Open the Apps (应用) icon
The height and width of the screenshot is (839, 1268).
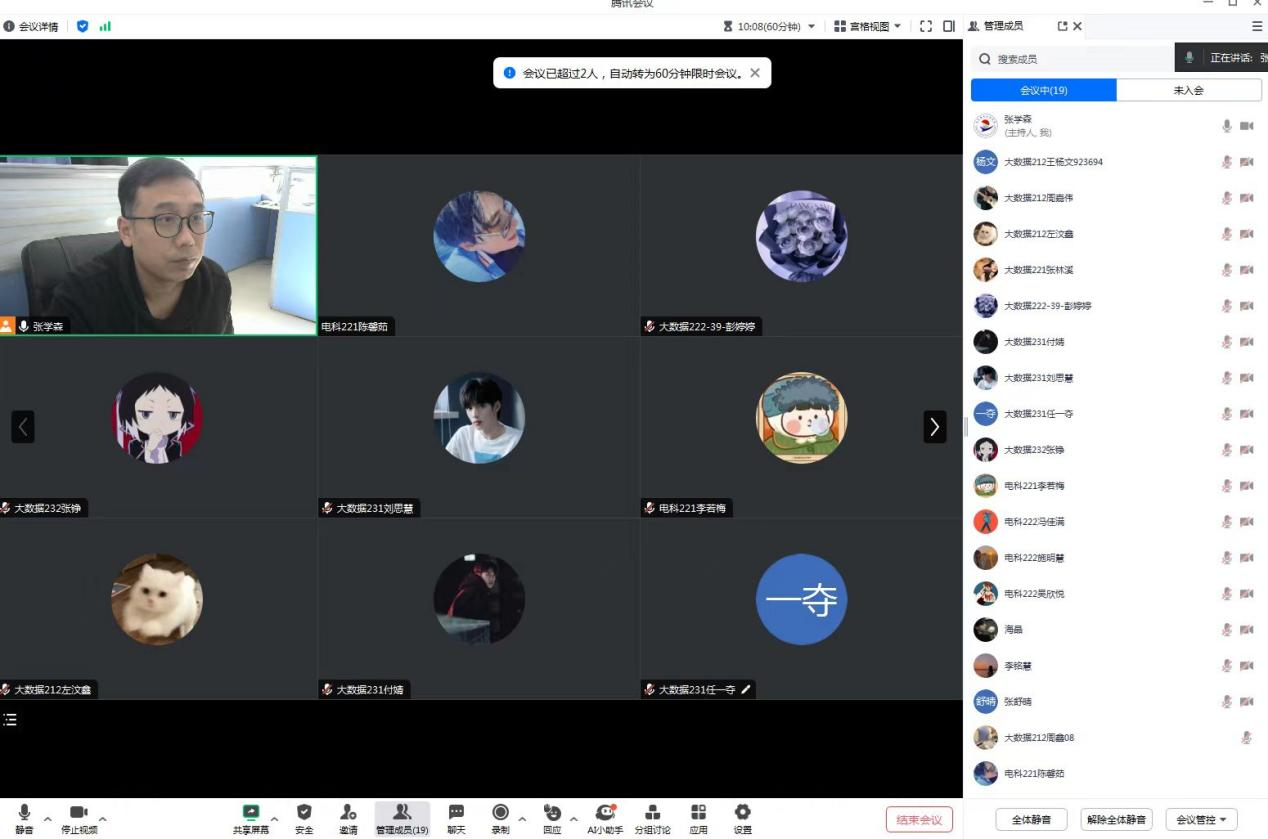698,813
